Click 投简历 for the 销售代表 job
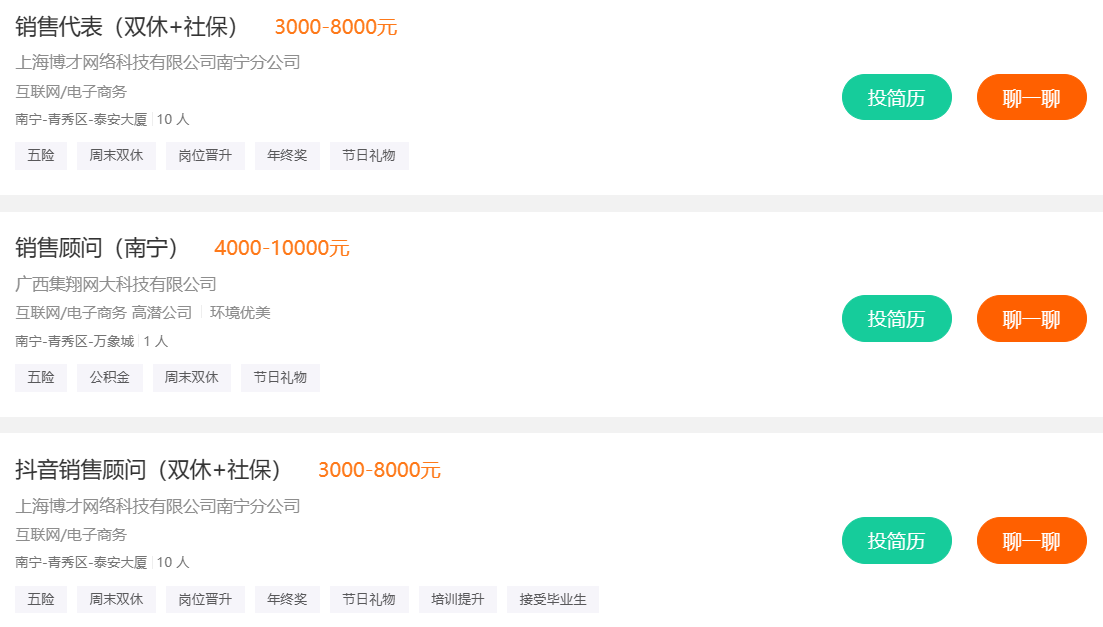Screen dimensions: 1103x627 pos(896,97)
